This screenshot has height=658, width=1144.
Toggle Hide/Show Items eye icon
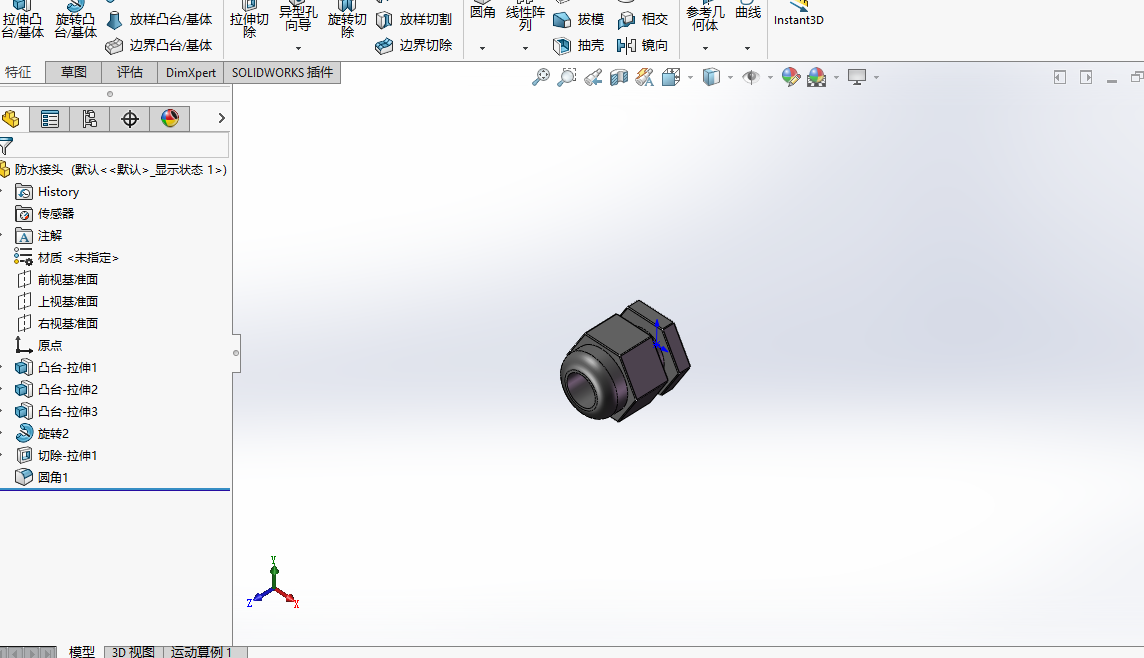tap(751, 77)
